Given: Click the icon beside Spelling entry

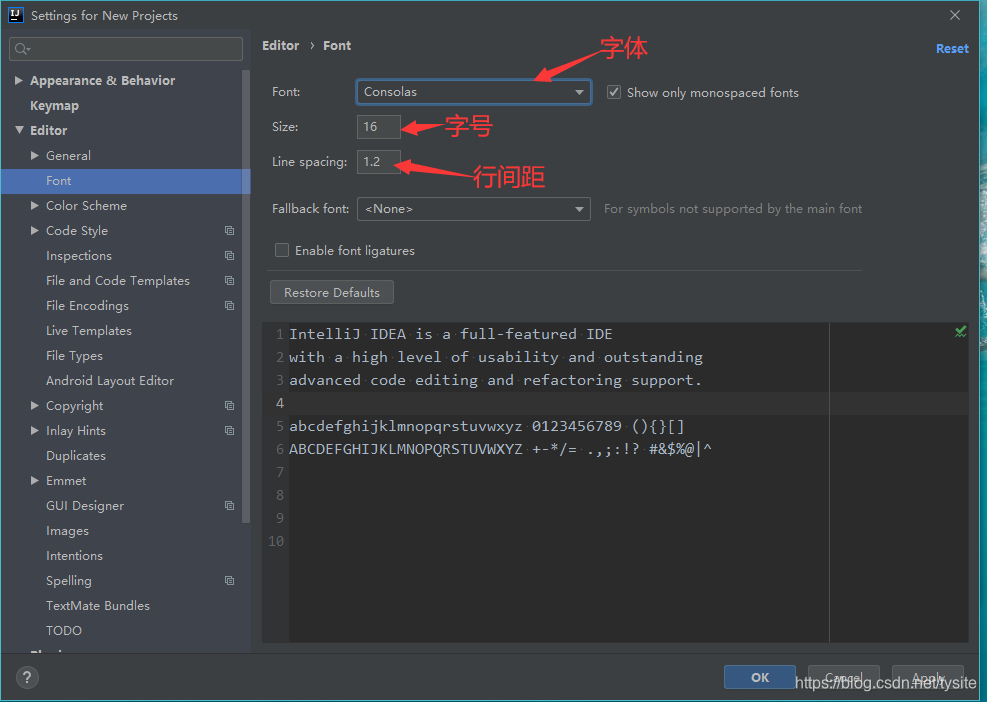Looking at the screenshot, I should (230, 580).
